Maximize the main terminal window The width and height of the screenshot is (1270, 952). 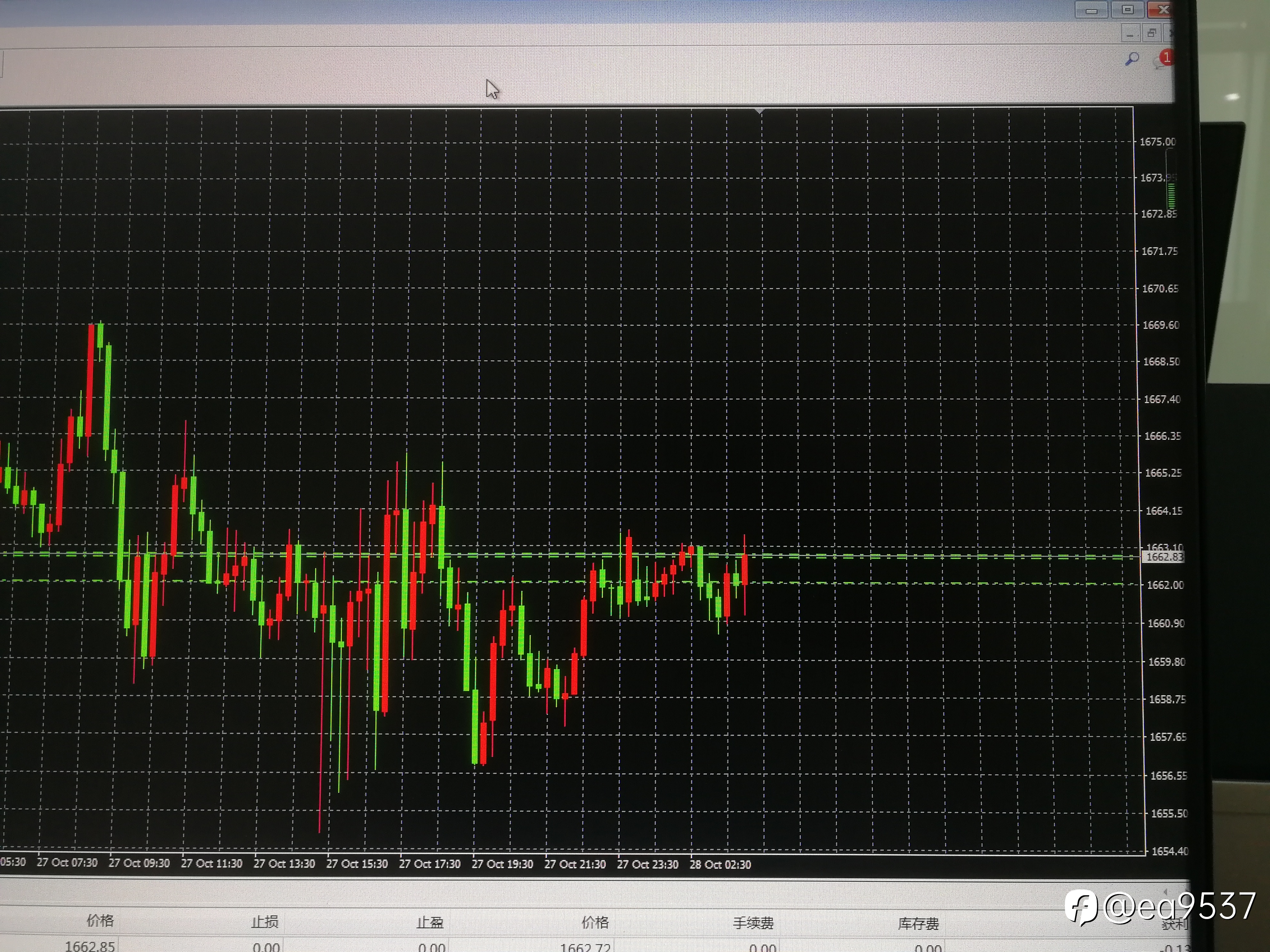pos(1128,10)
